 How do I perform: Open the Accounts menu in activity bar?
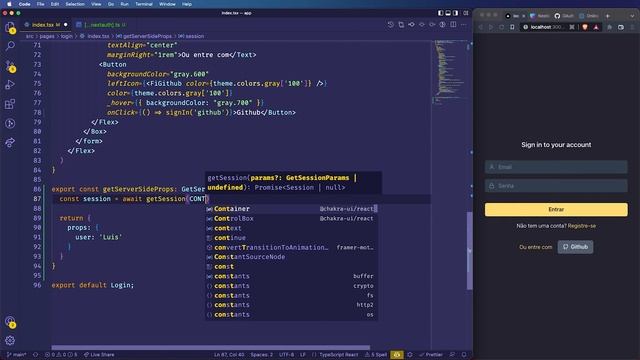click(10, 322)
